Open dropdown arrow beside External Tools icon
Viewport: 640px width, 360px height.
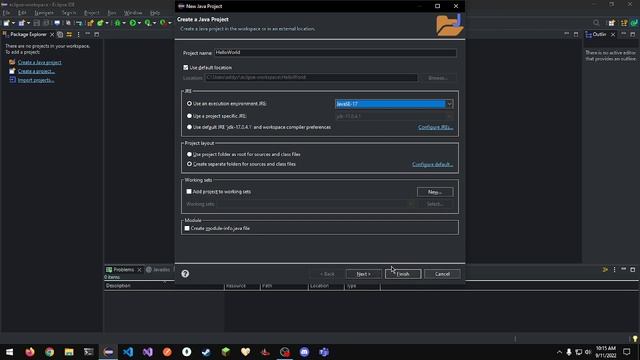click(170, 23)
